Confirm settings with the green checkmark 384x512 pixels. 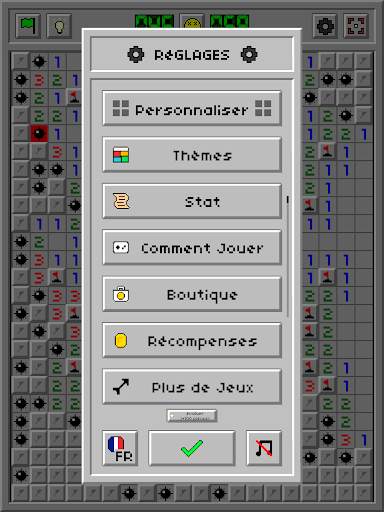pos(192,448)
